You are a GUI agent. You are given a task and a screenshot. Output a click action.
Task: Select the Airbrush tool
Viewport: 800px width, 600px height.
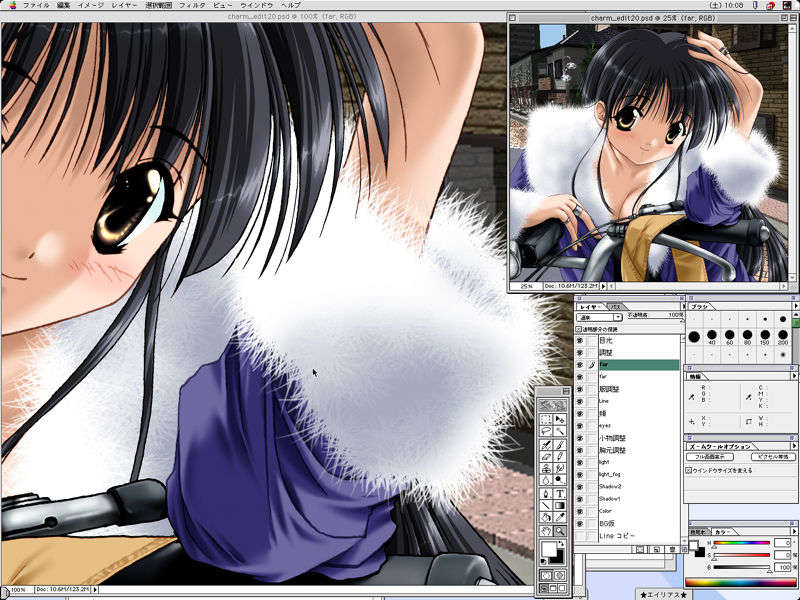(x=546, y=445)
